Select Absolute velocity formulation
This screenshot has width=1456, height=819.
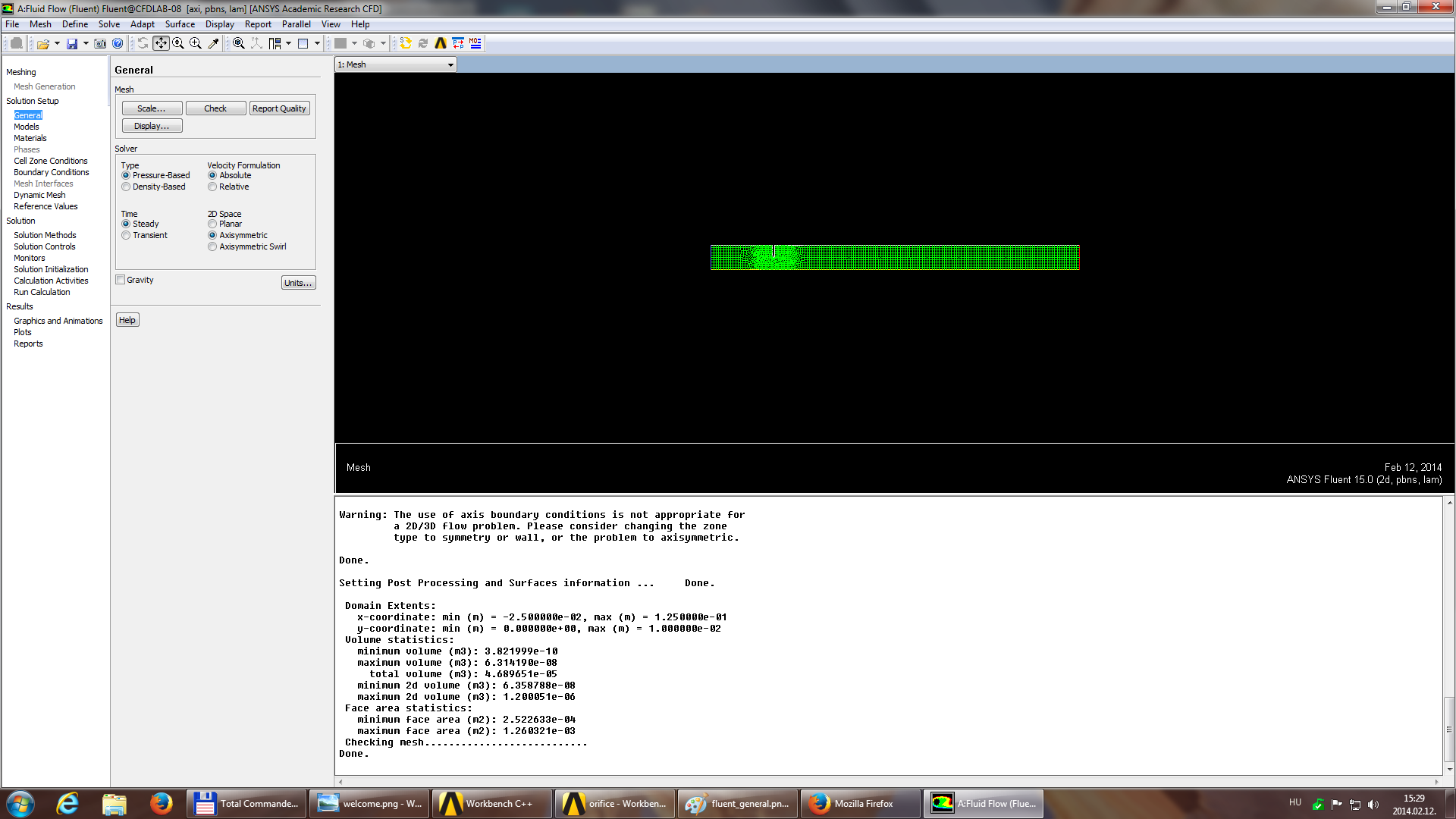point(212,175)
